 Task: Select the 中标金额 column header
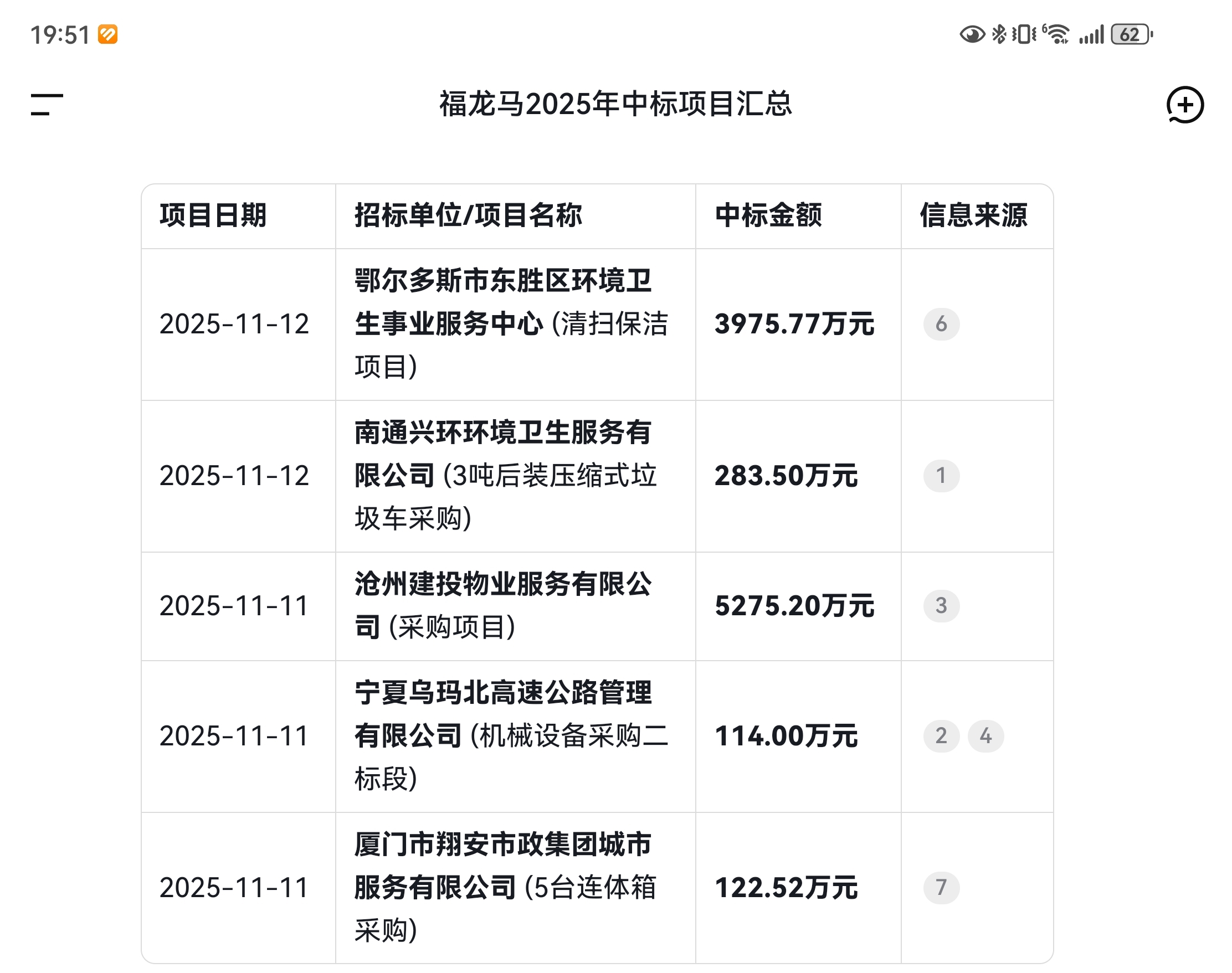[x=768, y=215]
